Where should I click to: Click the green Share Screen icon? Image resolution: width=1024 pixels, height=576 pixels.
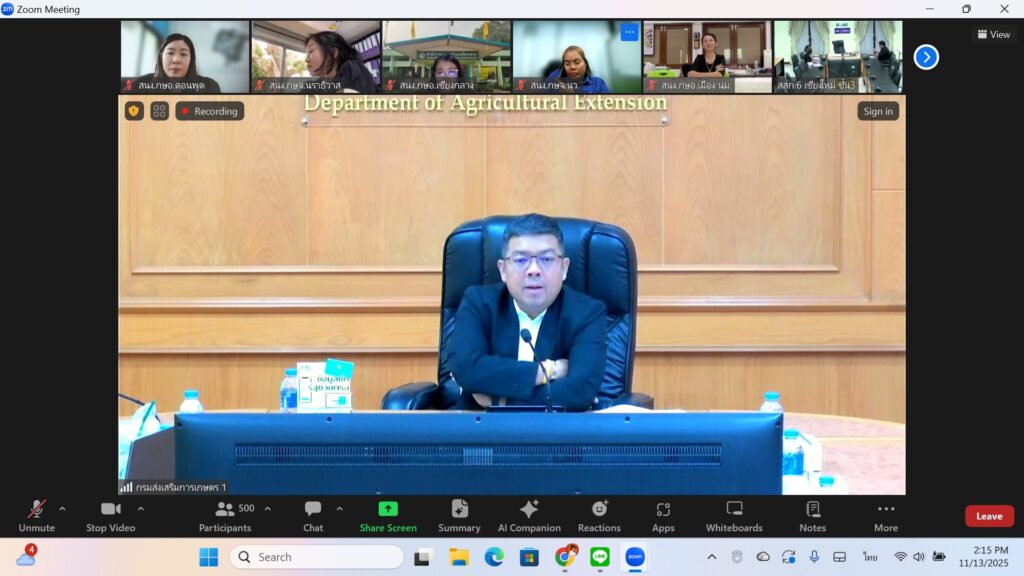coord(388,509)
